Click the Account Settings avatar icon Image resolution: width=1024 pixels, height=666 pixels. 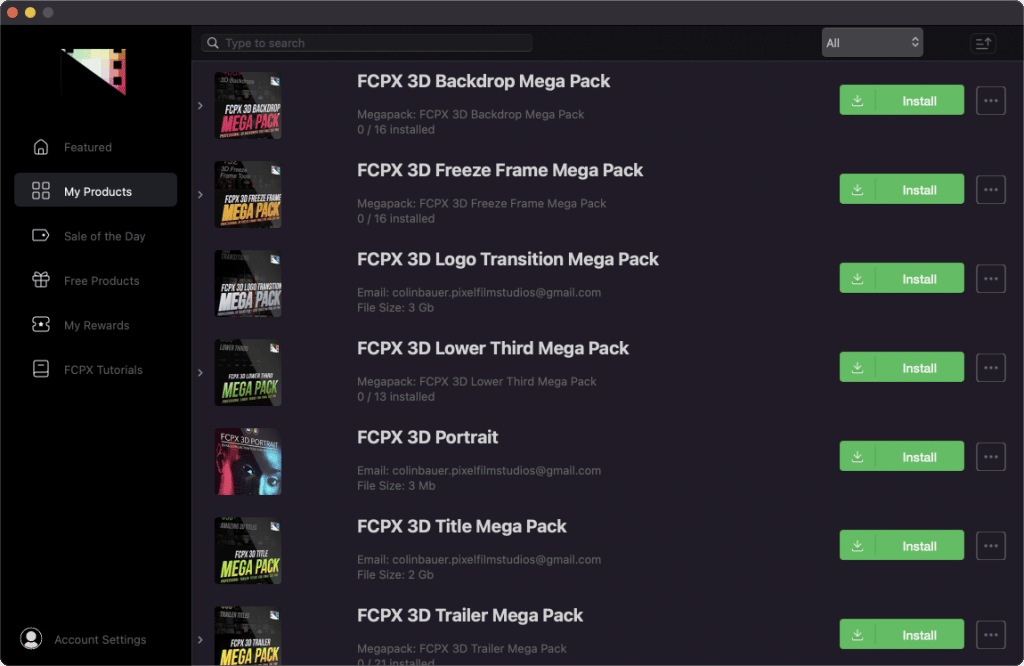click(x=31, y=639)
